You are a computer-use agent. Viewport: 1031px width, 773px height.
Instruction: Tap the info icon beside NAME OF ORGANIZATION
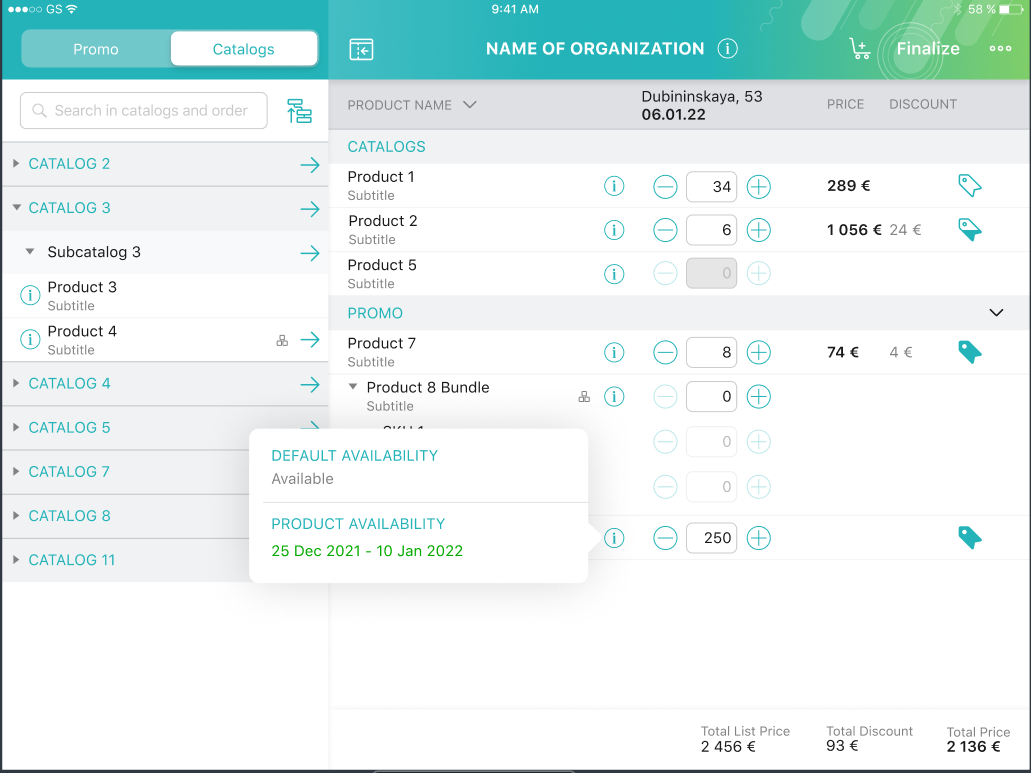pyautogui.click(x=727, y=48)
